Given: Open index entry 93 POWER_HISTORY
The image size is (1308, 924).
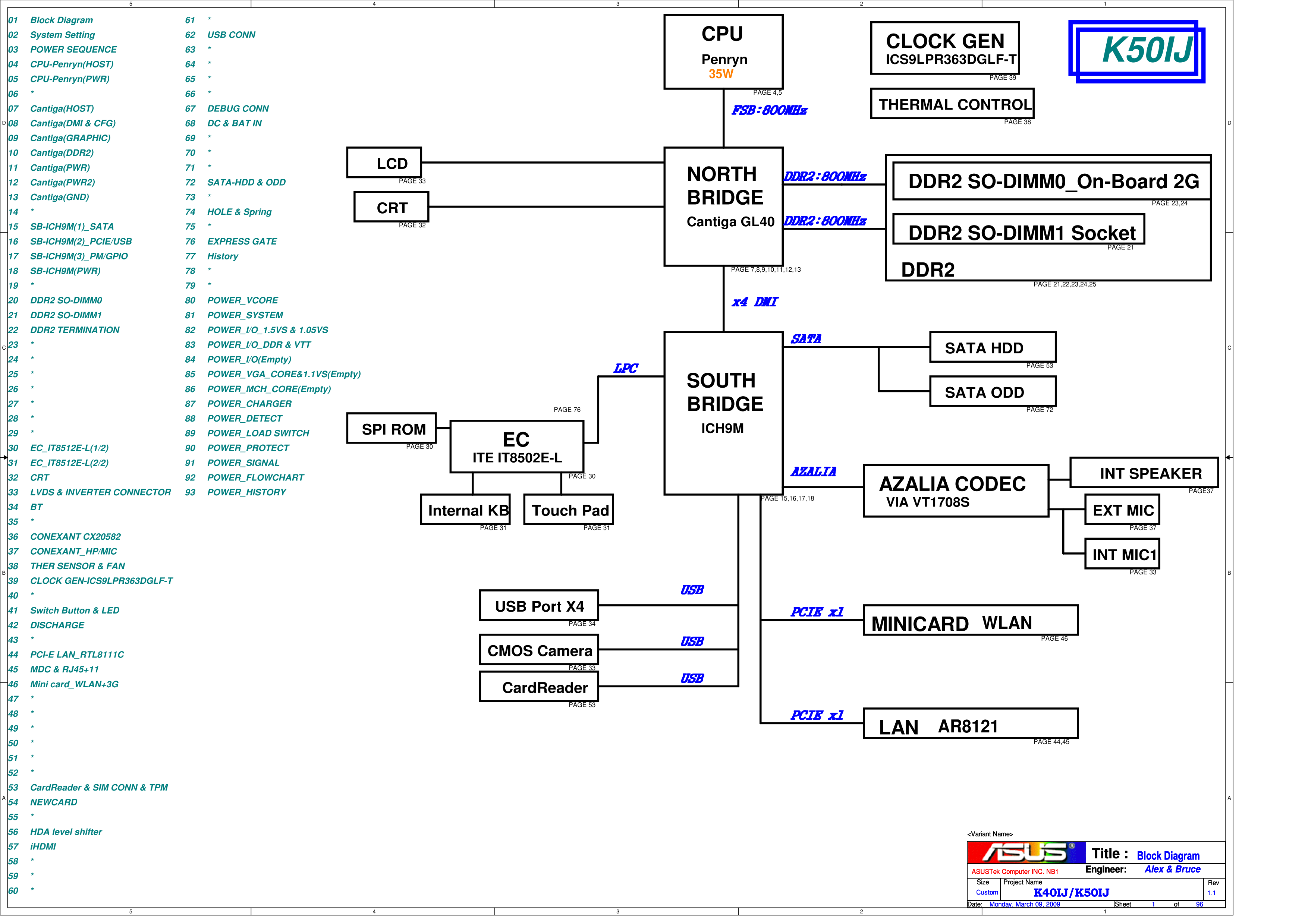Looking at the screenshot, I should point(235,492).
